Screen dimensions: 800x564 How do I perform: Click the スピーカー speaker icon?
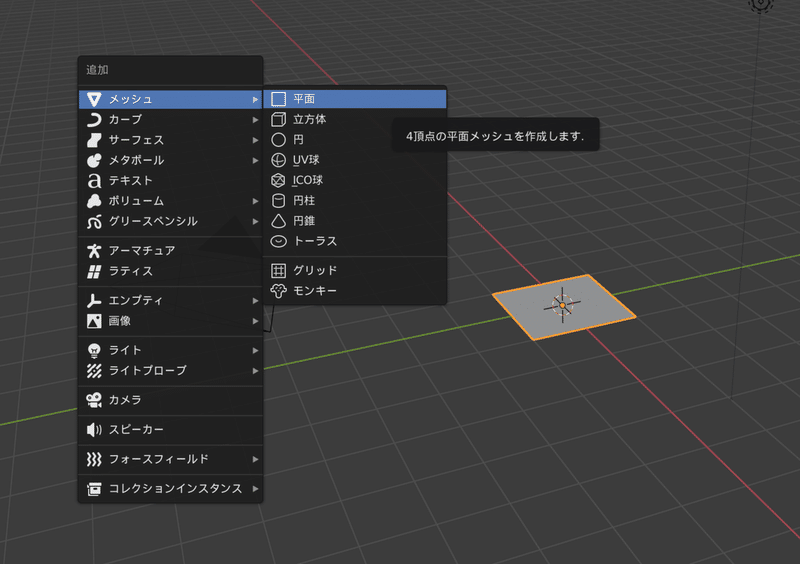click(94, 430)
